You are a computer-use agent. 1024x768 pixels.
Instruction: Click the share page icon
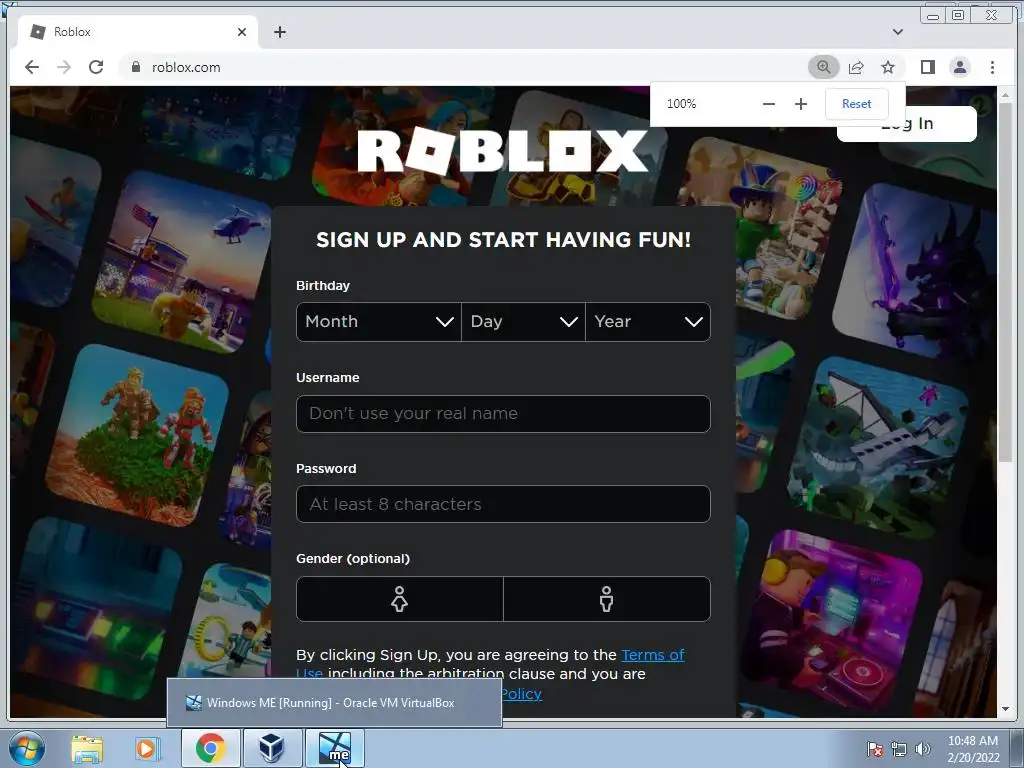click(856, 67)
